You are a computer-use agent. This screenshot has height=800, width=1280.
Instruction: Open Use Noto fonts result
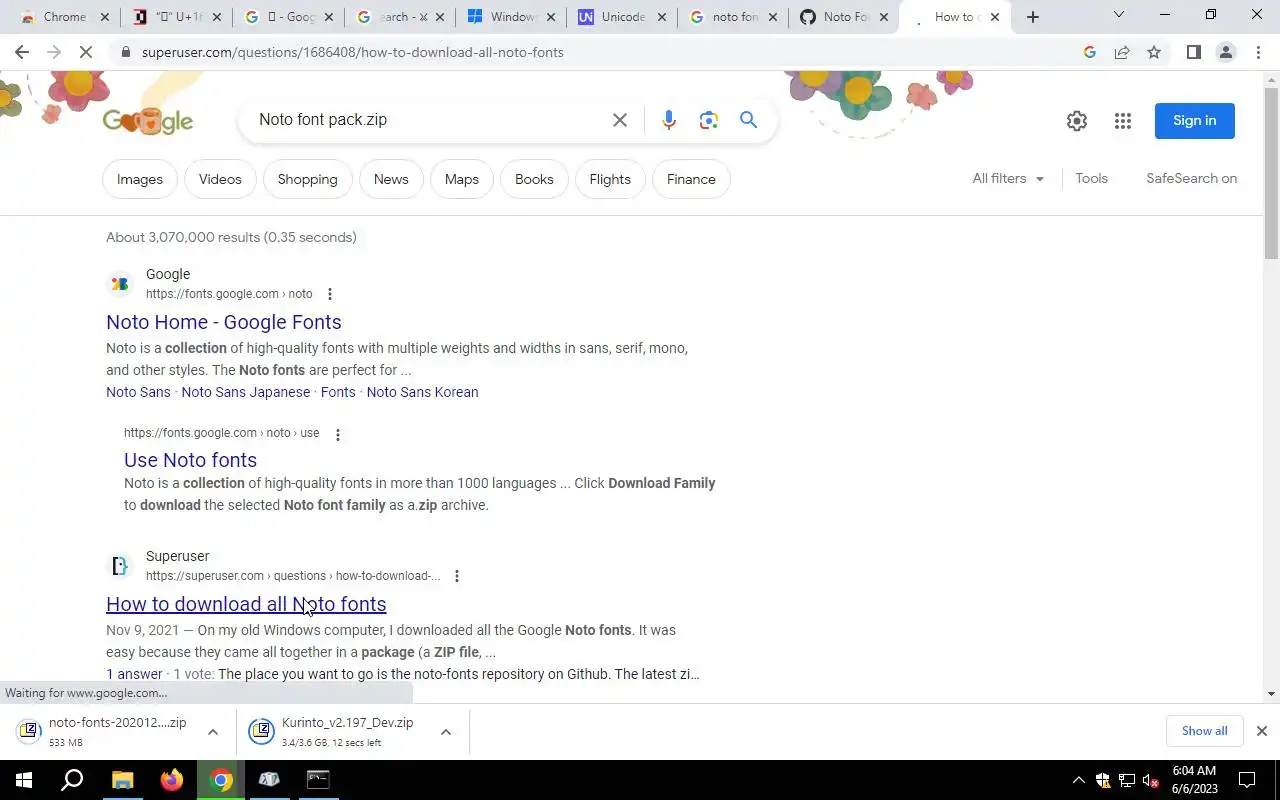190,460
